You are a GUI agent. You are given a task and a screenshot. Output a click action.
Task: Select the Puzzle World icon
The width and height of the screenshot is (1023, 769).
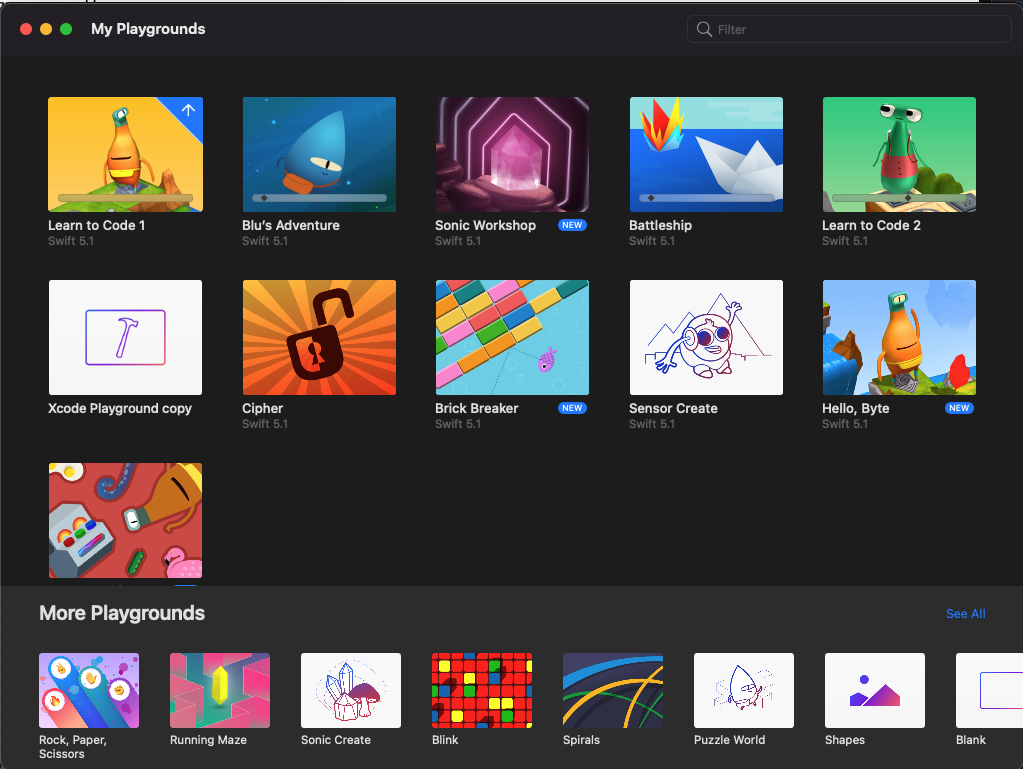tap(744, 690)
